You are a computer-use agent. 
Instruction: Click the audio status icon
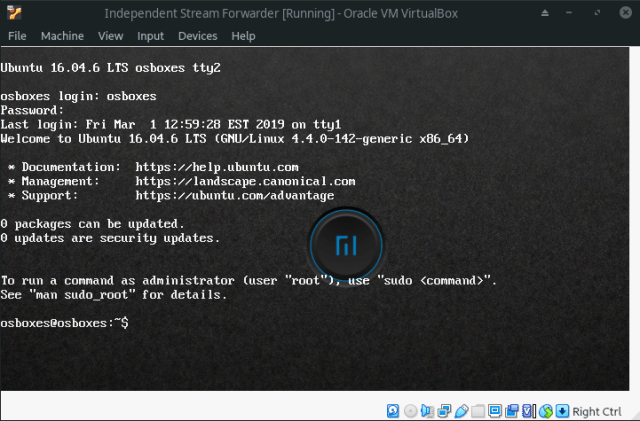[427, 411]
